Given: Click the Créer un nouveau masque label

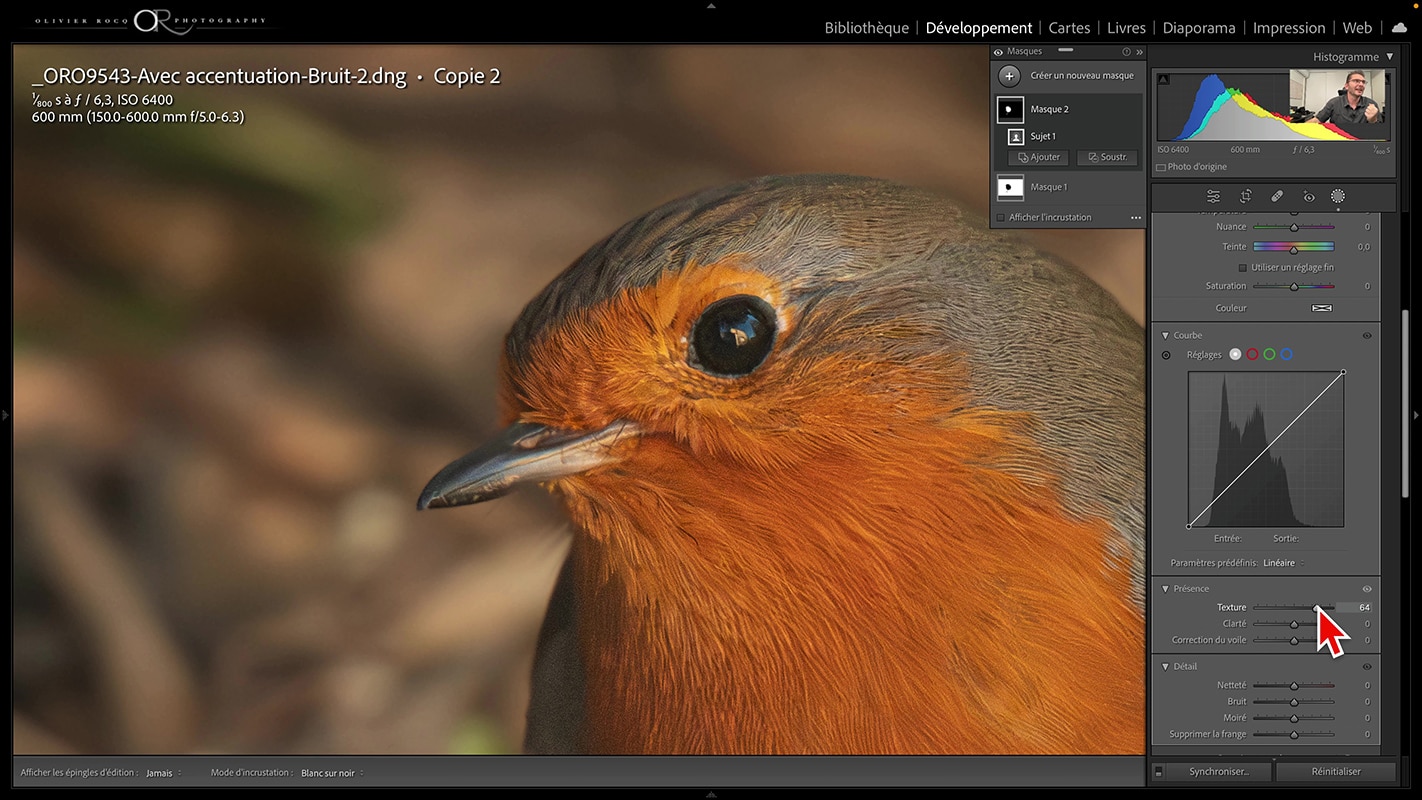Looking at the screenshot, I should (x=1082, y=76).
